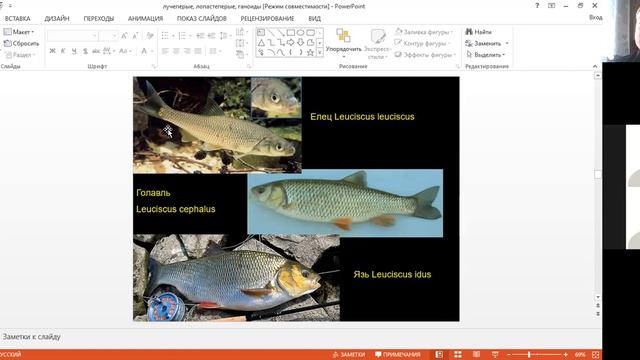The image size is (640, 360).
Task: Switch to Slide Sorter view
Action: pyautogui.click(x=458, y=355)
